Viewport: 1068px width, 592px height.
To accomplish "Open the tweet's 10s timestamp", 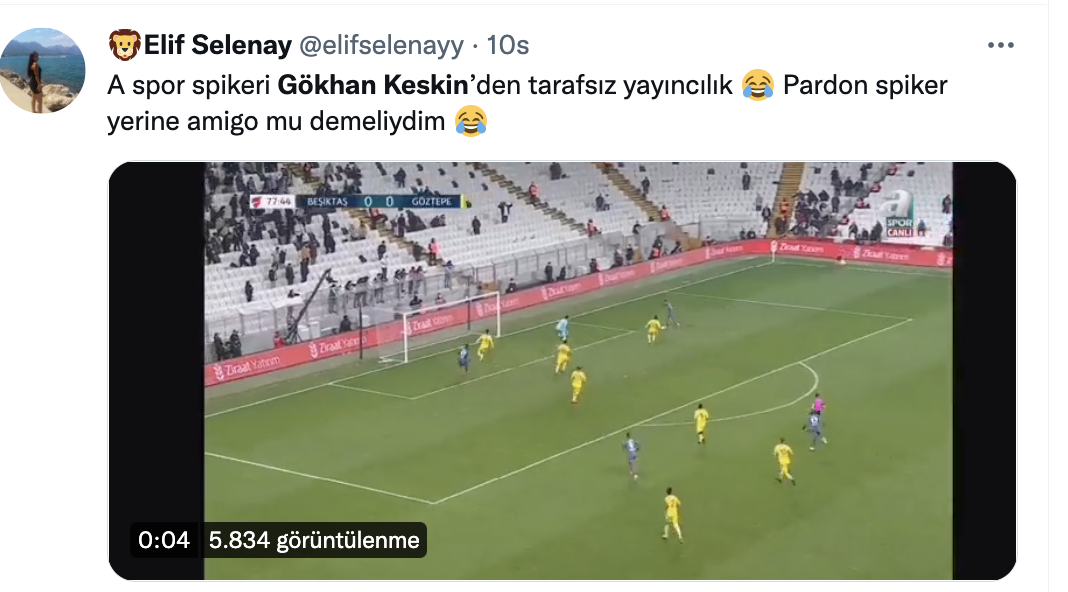I will [507, 45].
